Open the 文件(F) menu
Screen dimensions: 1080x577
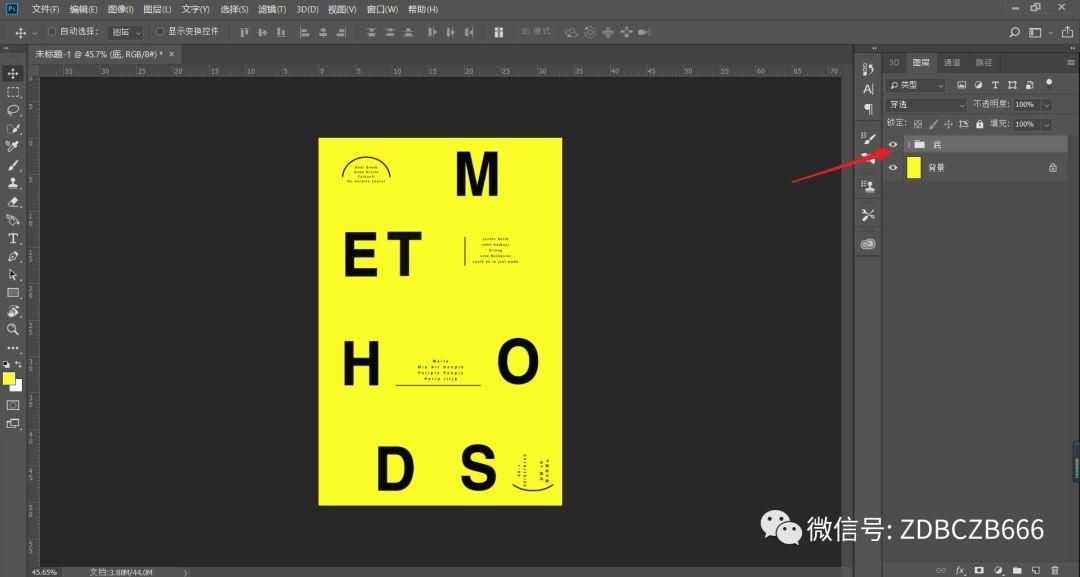45,10
